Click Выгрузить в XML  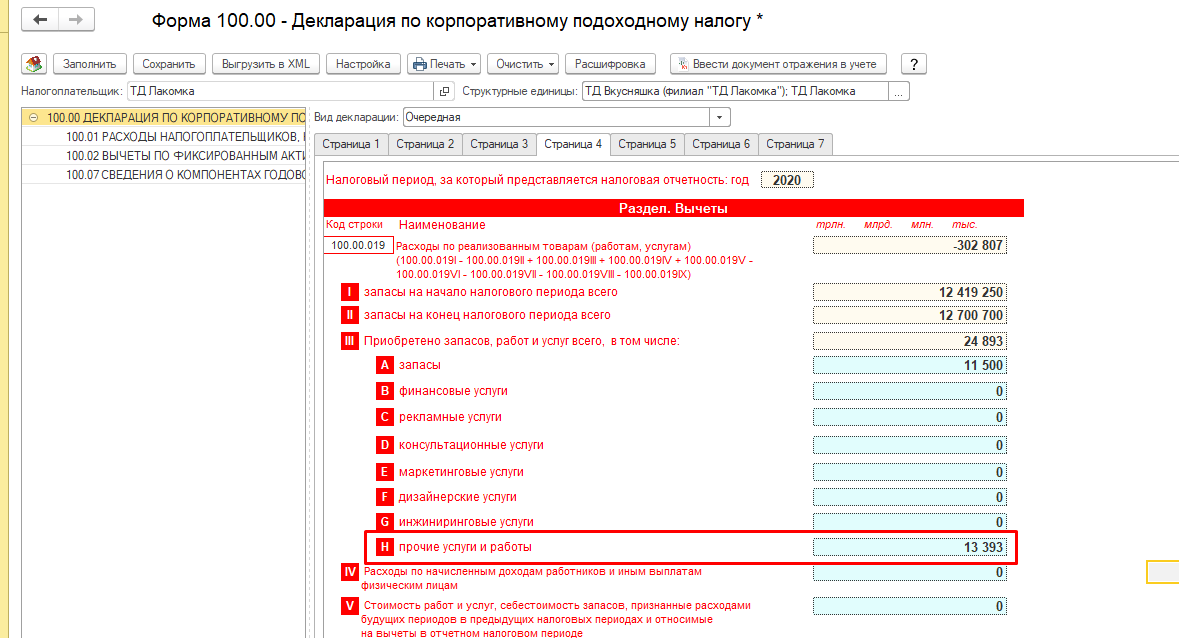pos(265,64)
